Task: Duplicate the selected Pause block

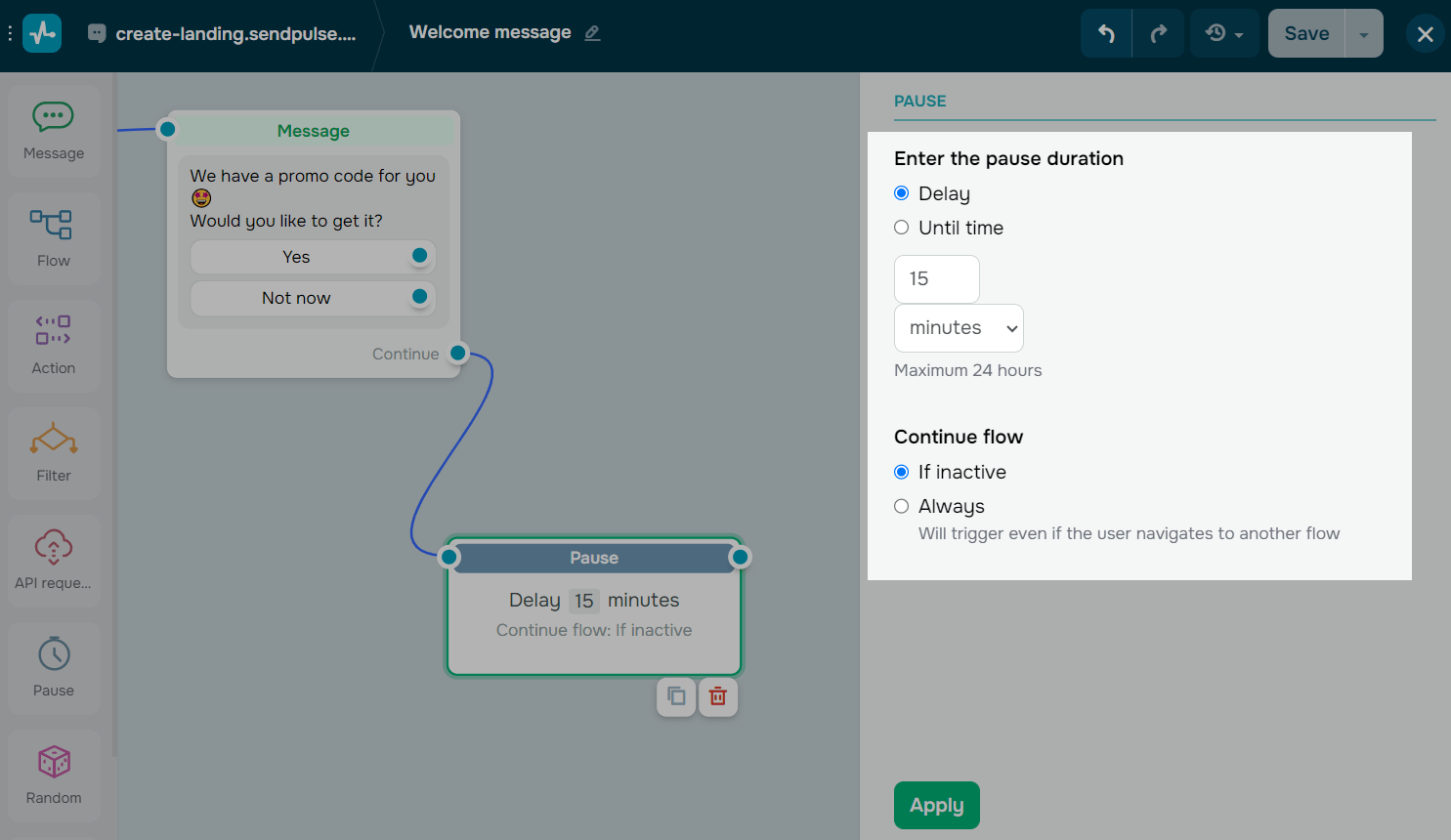Action: click(676, 696)
